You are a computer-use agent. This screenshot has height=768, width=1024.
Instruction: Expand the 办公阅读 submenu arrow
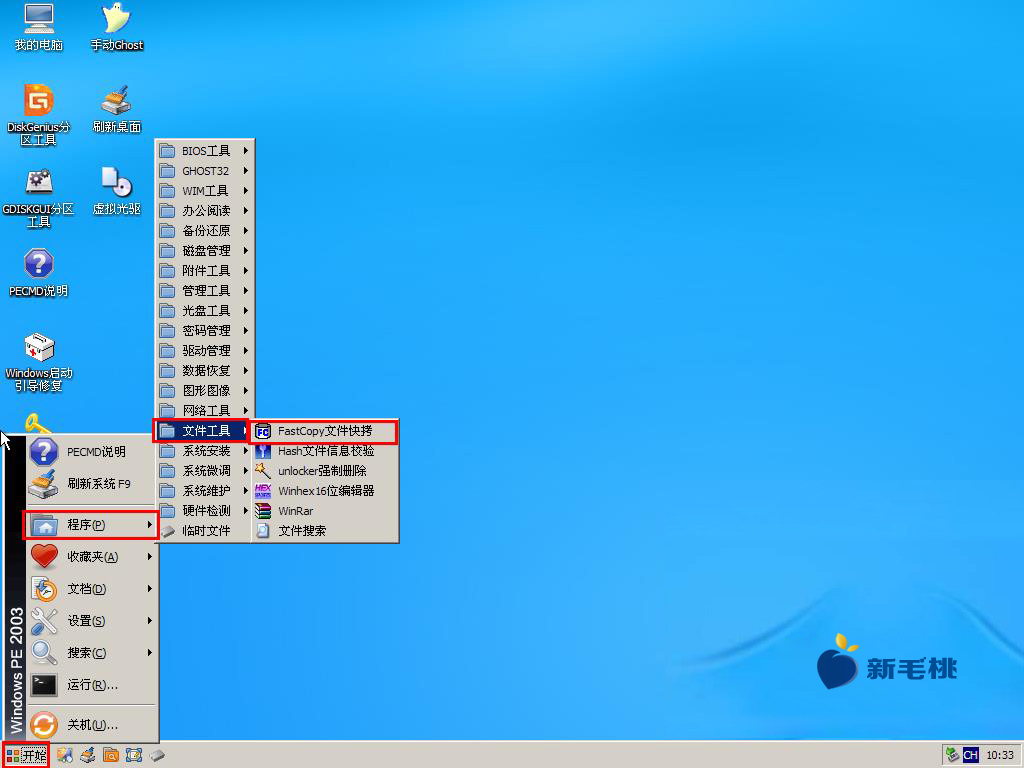point(246,211)
